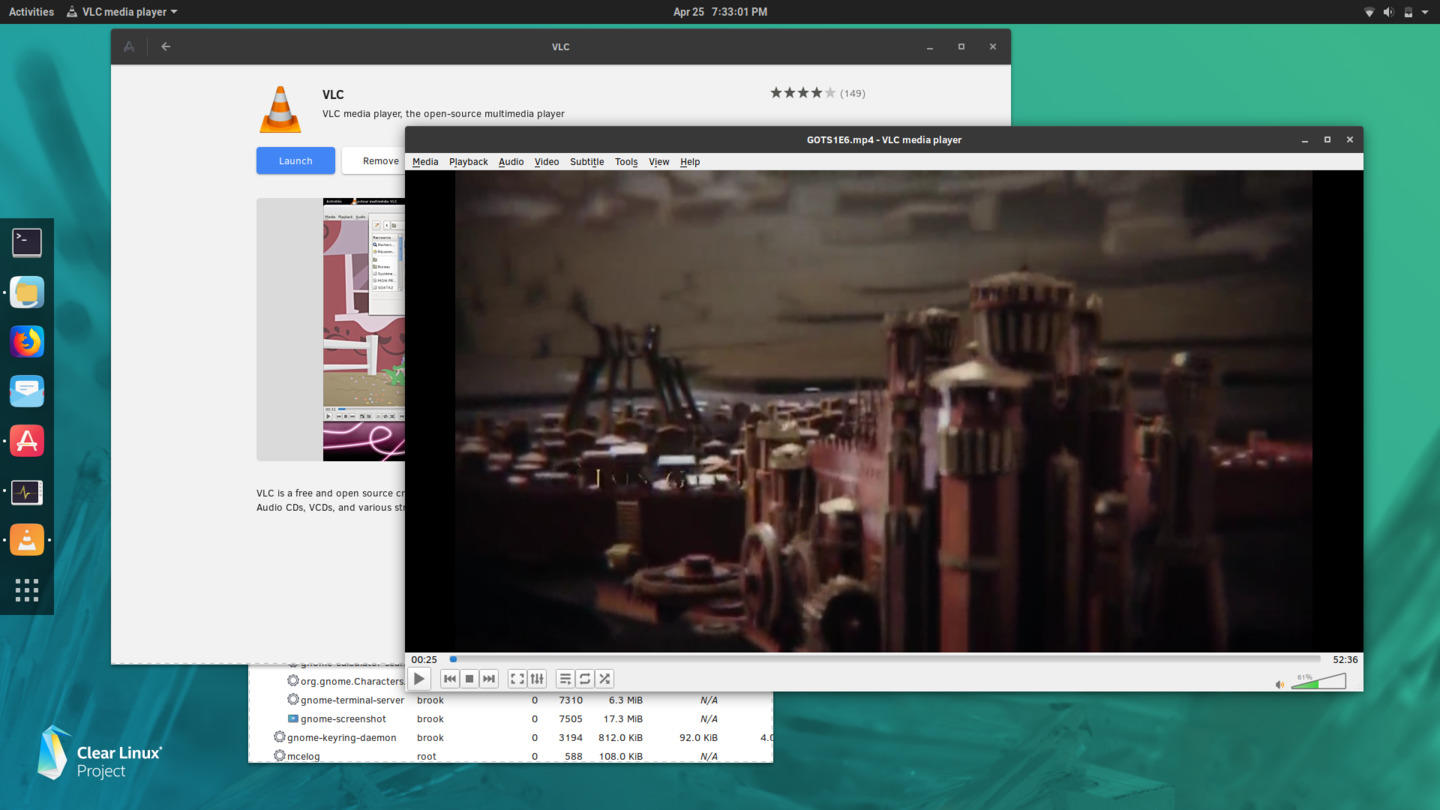The height and width of the screenshot is (810, 1440).
Task: Open the Audio menu in VLC
Action: 511,162
